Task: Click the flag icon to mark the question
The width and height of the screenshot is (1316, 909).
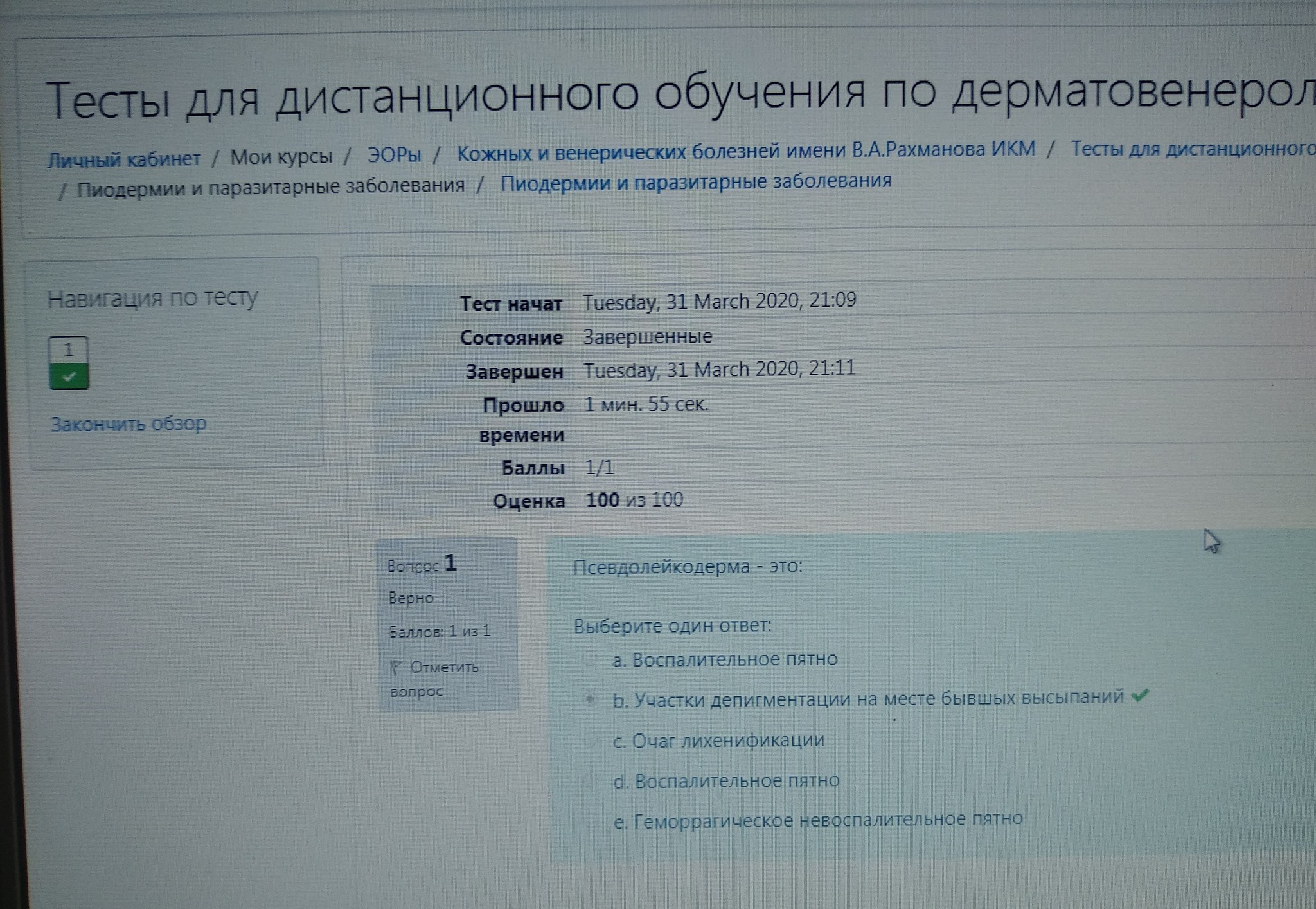Action: coord(396,667)
